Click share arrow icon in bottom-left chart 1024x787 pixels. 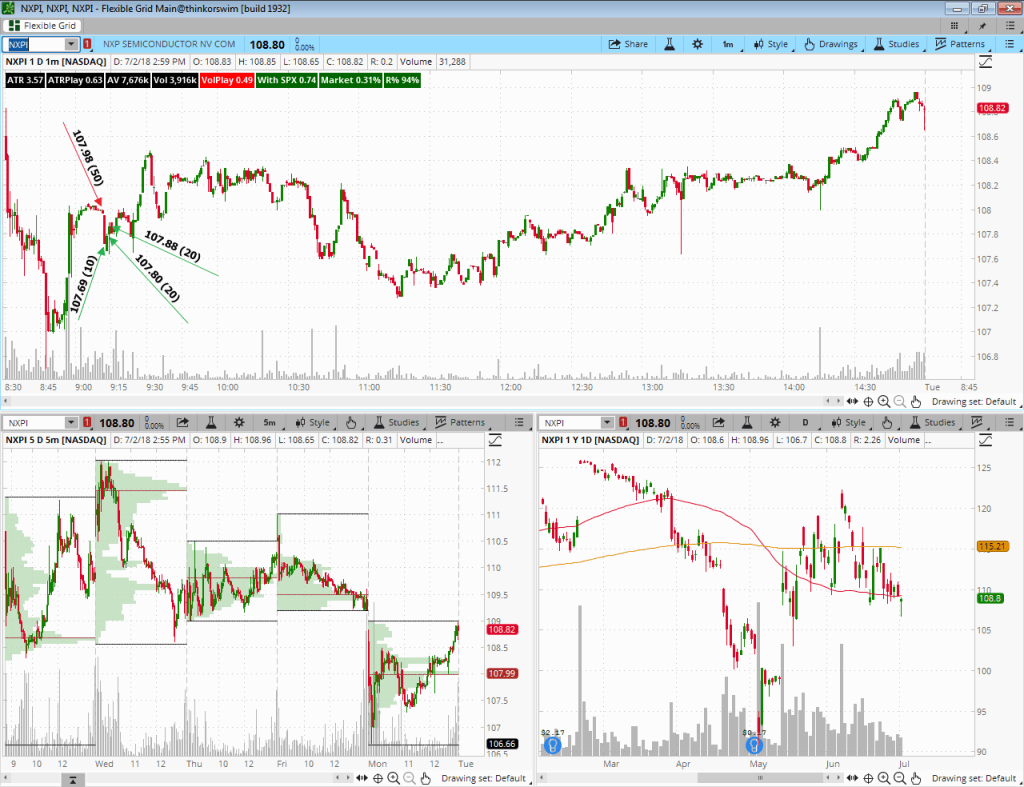coord(183,422)
